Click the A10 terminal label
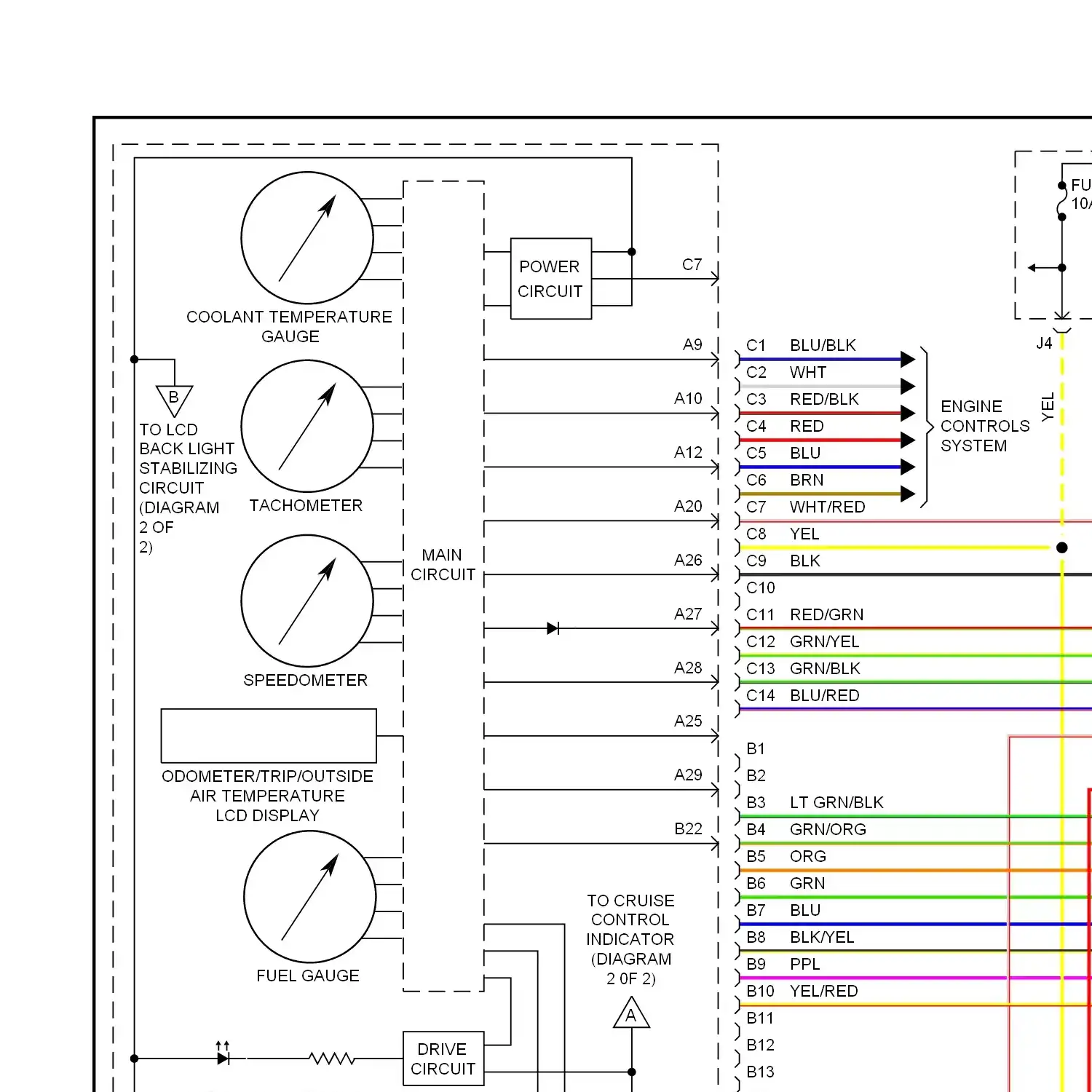The height and width of the screenshot is (1092, 1092). tap(688, 398)
